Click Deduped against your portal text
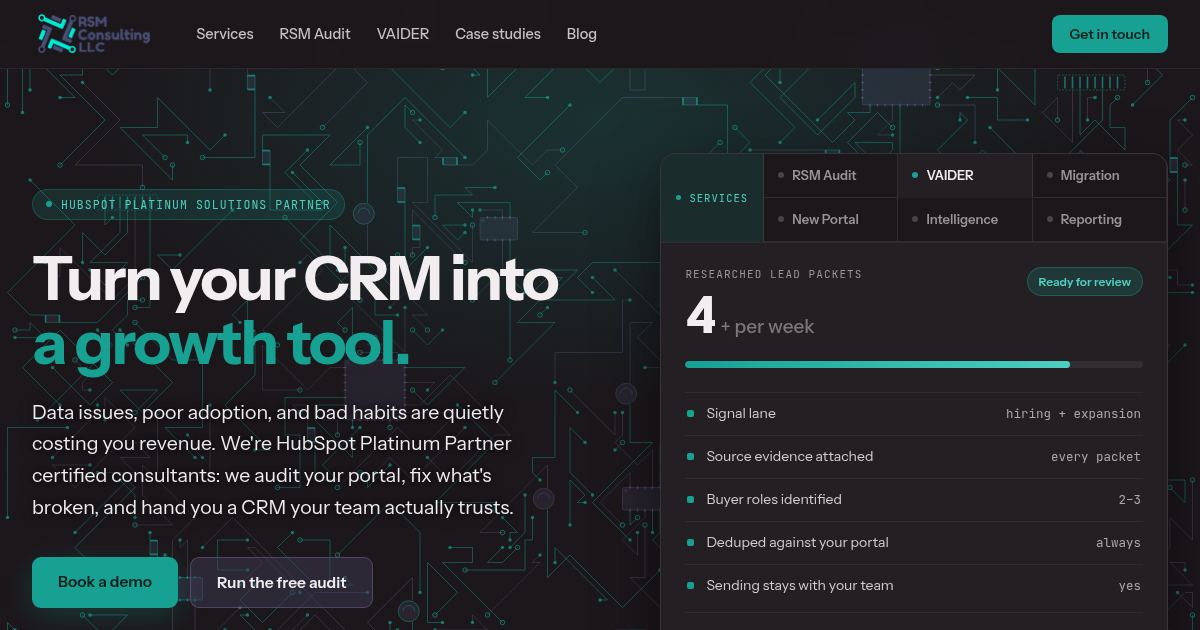 [x=797, y=542]
